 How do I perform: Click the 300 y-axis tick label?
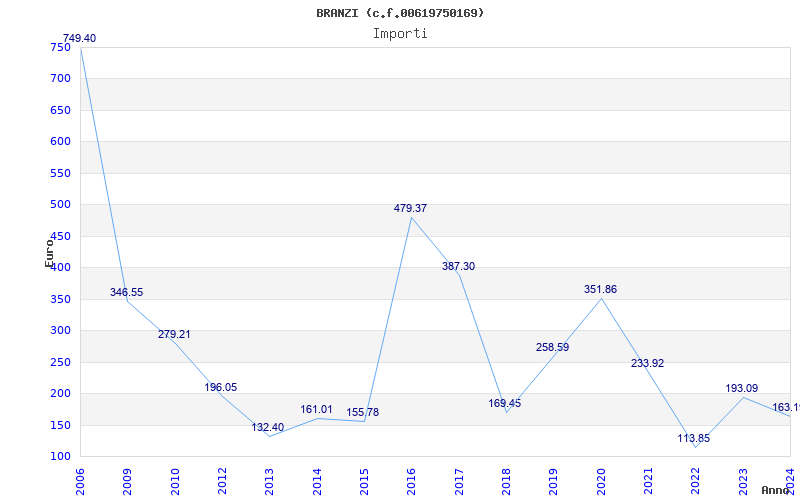[x=60, y=331]
